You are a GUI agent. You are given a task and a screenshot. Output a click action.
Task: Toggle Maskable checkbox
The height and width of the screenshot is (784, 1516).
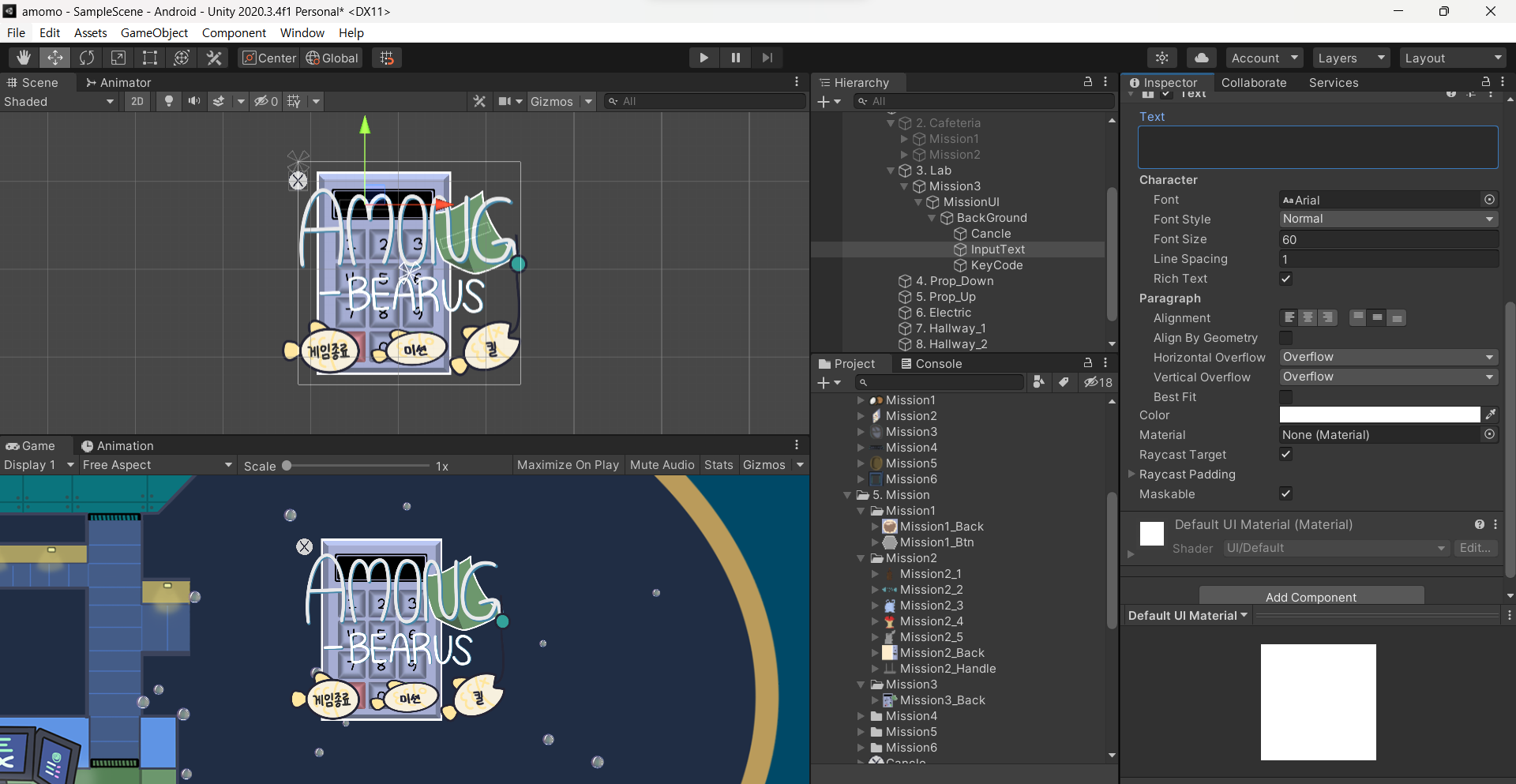coord(1286,493)
